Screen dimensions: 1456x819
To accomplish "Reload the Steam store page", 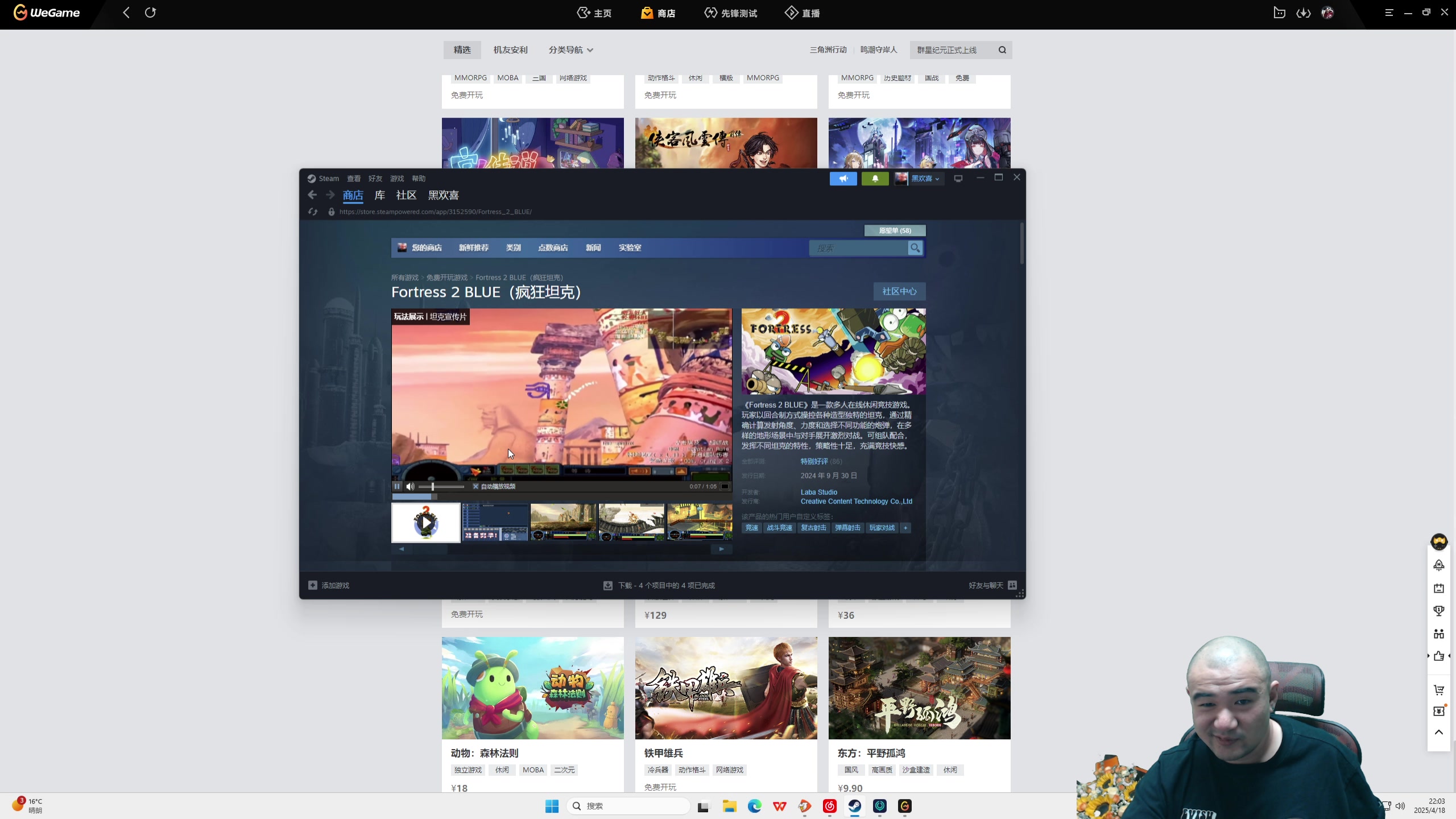I will [x=313, y=212].
